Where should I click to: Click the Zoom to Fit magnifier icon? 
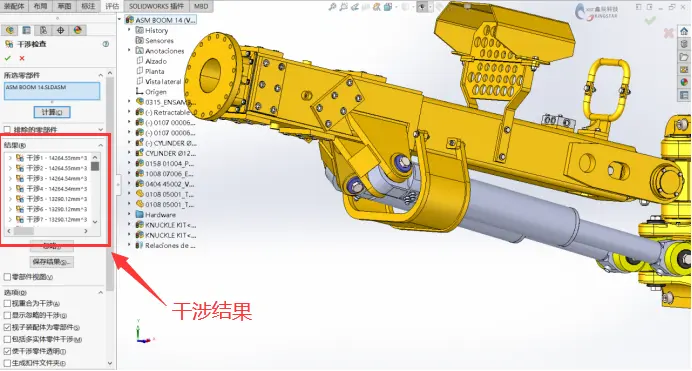[x=332, y=7]
